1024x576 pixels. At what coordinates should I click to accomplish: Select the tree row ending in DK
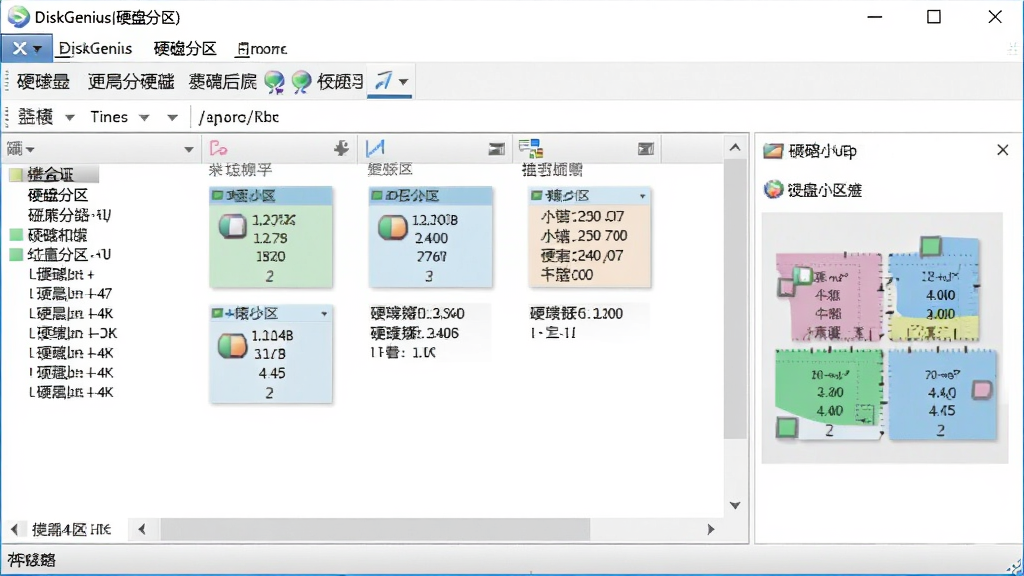point(73,333)
